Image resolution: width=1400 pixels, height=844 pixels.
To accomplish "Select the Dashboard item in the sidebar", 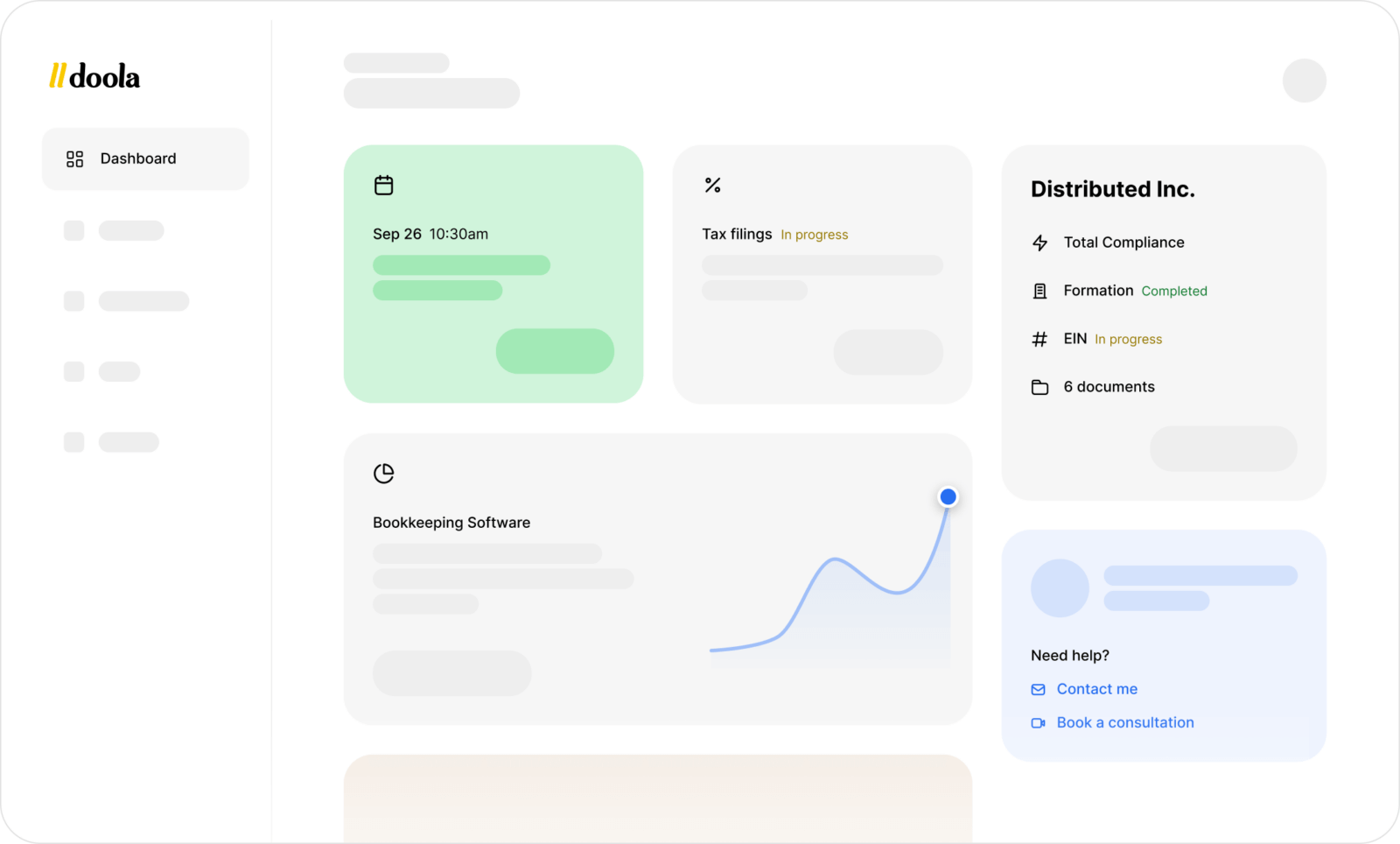I will tap(137, 158).
